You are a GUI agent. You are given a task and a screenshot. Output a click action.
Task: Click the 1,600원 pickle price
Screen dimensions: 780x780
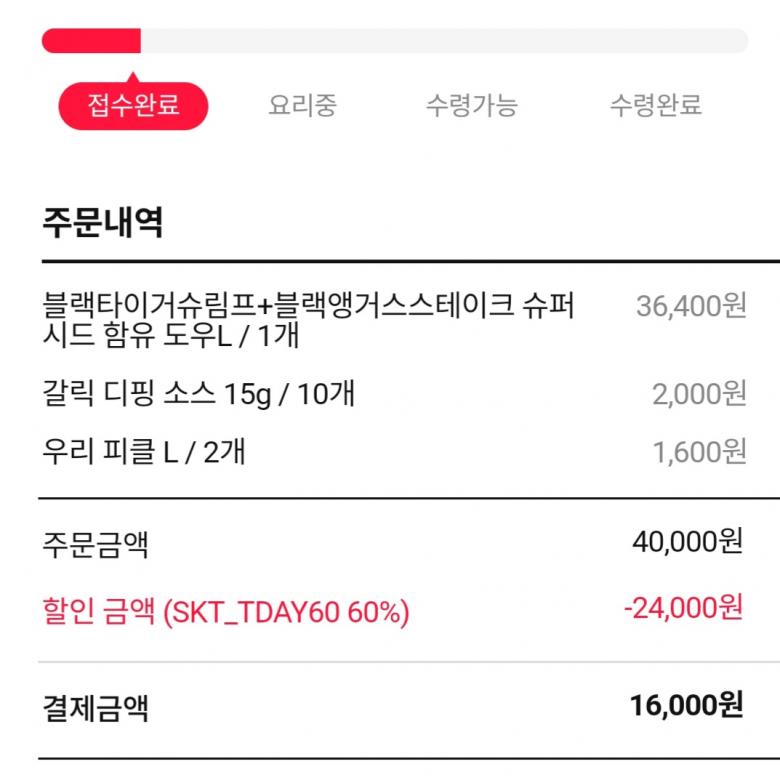699,452
